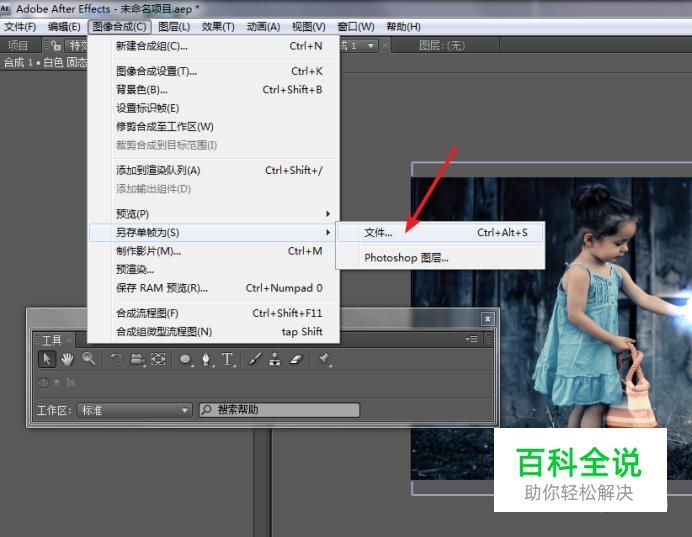Image resolution: width=692 pixels, height=537 pixels.
Task: Open the 窗口(W) menu
Action: point(356,27)
